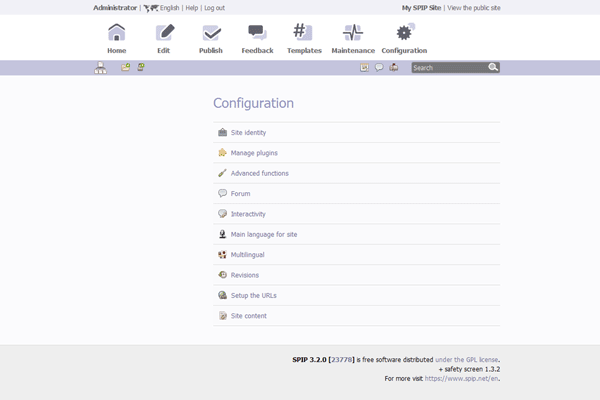This screenshot has height=400, width=600.
Task: Open Site identity settings
Action: (x=248, y=133)
